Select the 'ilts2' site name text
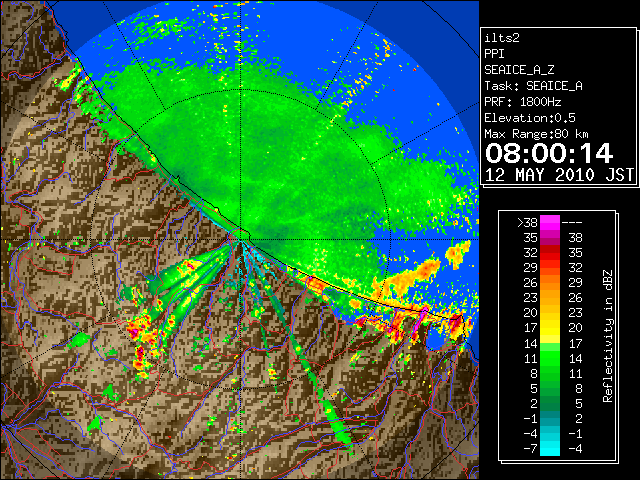 (502, 38)
